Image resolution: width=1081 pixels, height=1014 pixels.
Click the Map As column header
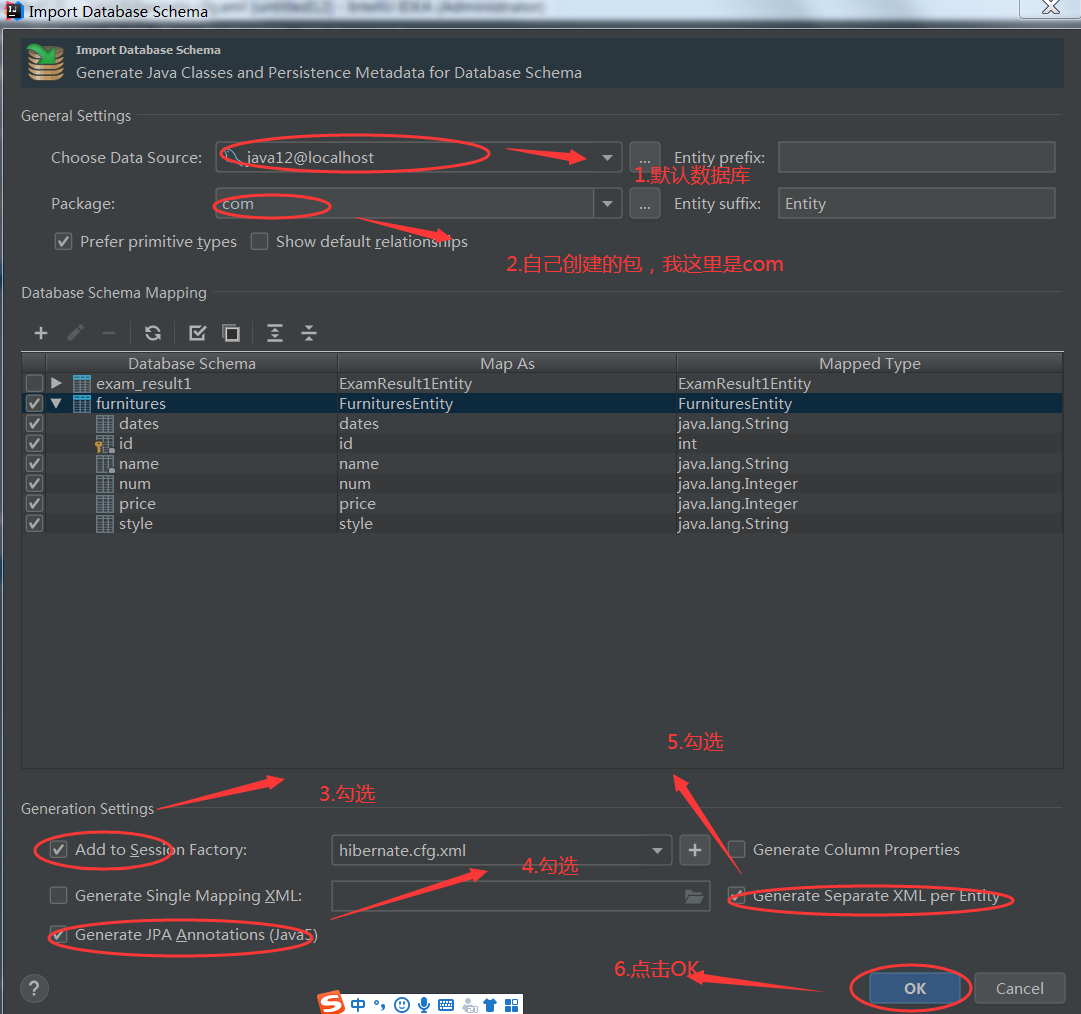(x=507, y=363)
